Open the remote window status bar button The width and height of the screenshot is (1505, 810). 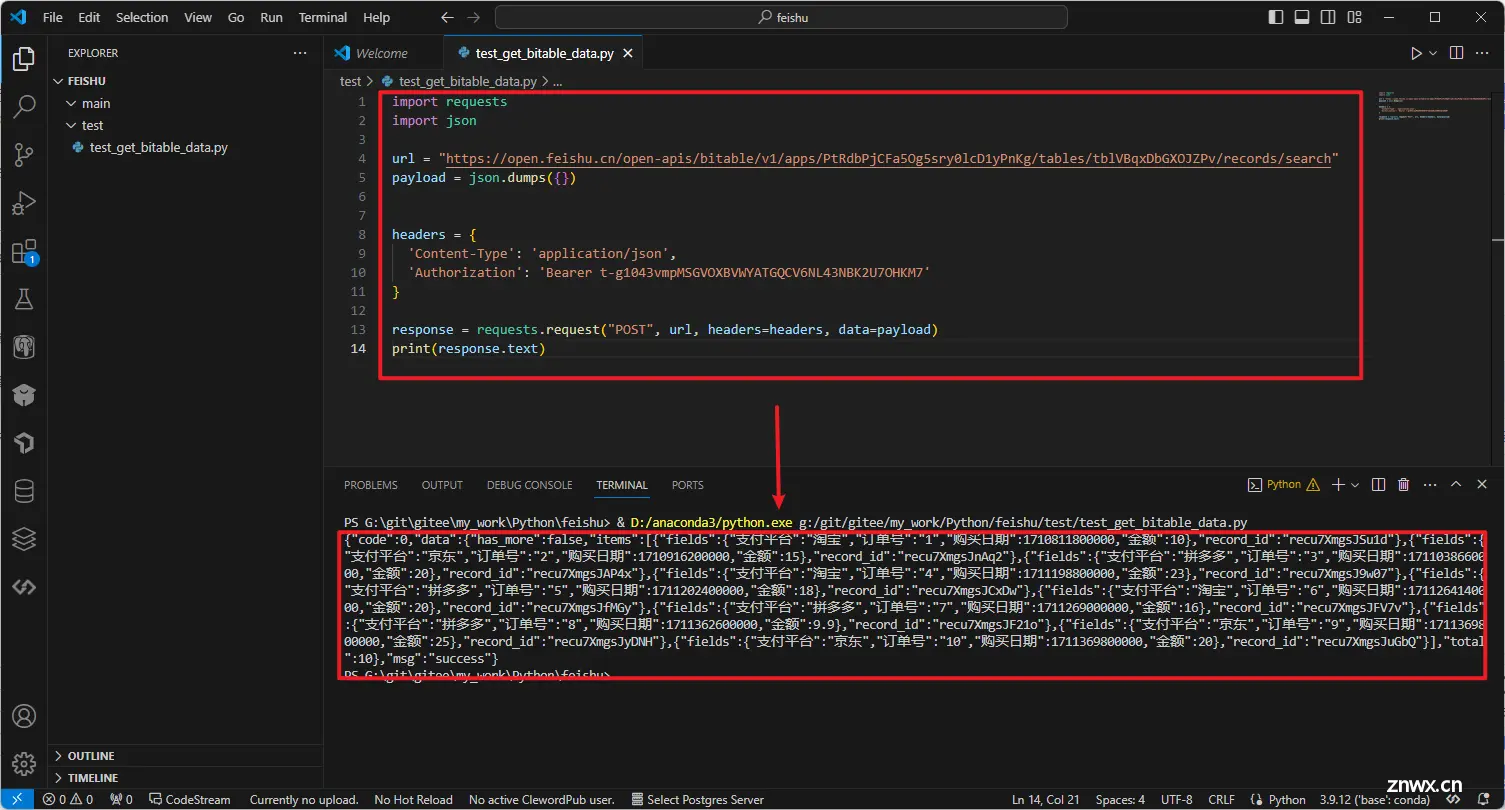click(16, 799)
